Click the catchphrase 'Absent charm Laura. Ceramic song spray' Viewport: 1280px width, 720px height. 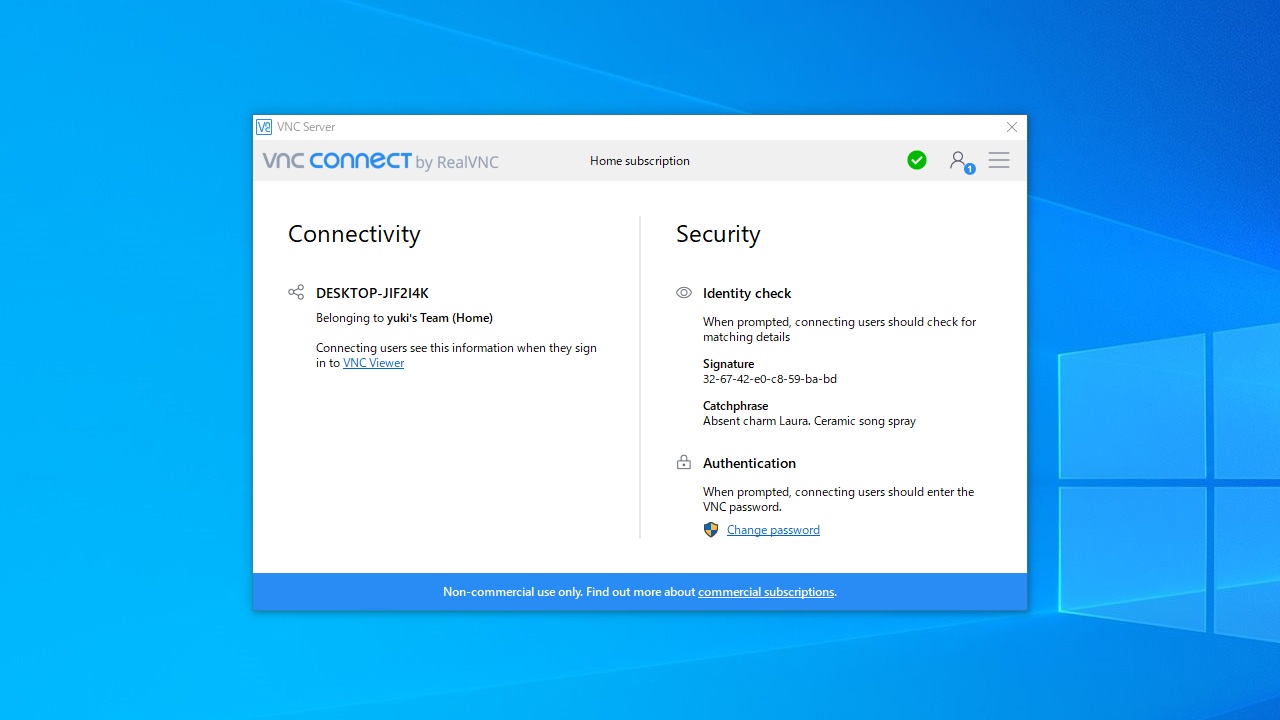click(809, 421)
